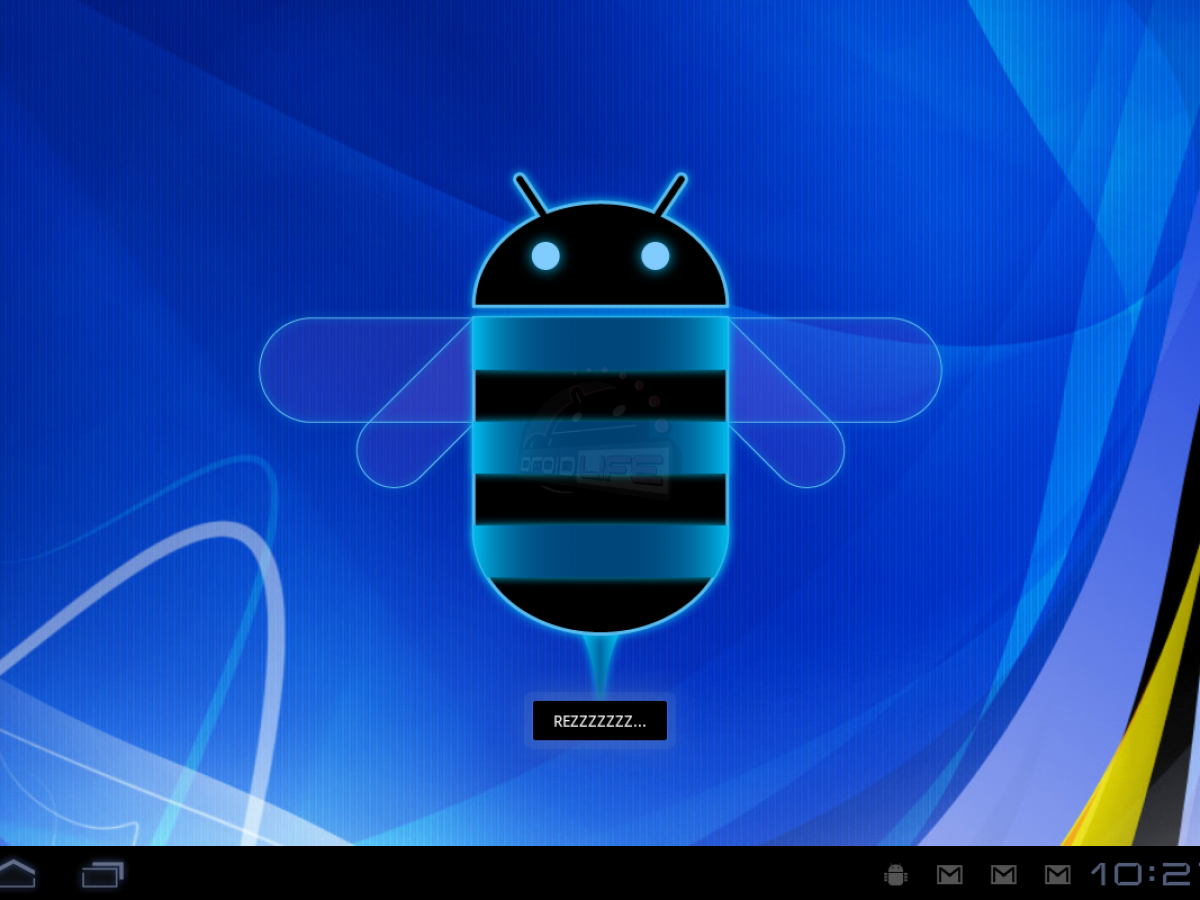Click the clock in the status bar
The image size is (1200, 900).
tap(1145, 875)
